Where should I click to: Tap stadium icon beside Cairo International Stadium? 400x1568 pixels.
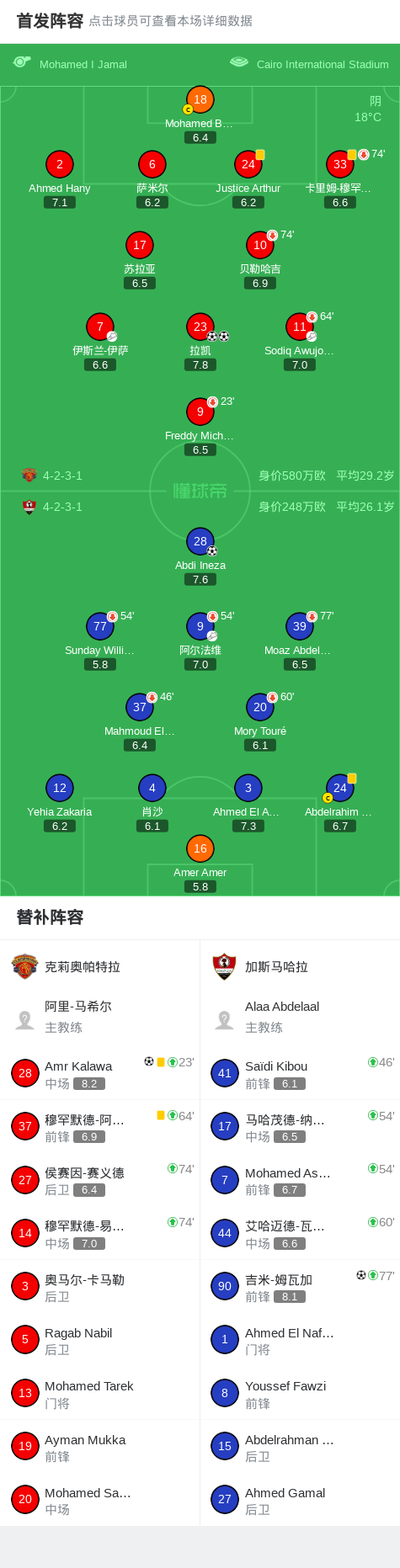coord(239,62)
